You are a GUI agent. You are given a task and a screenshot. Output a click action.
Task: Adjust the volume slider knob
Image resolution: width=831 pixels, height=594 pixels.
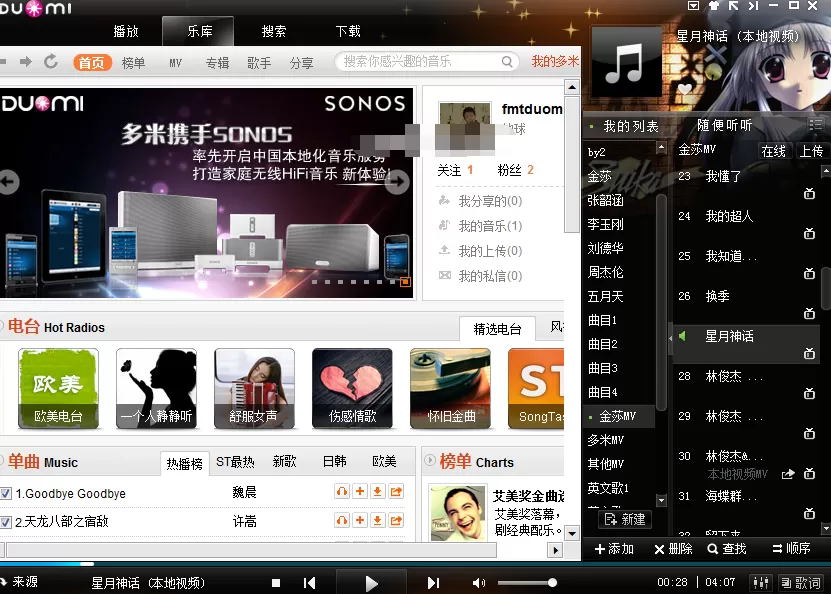point(552,583)
